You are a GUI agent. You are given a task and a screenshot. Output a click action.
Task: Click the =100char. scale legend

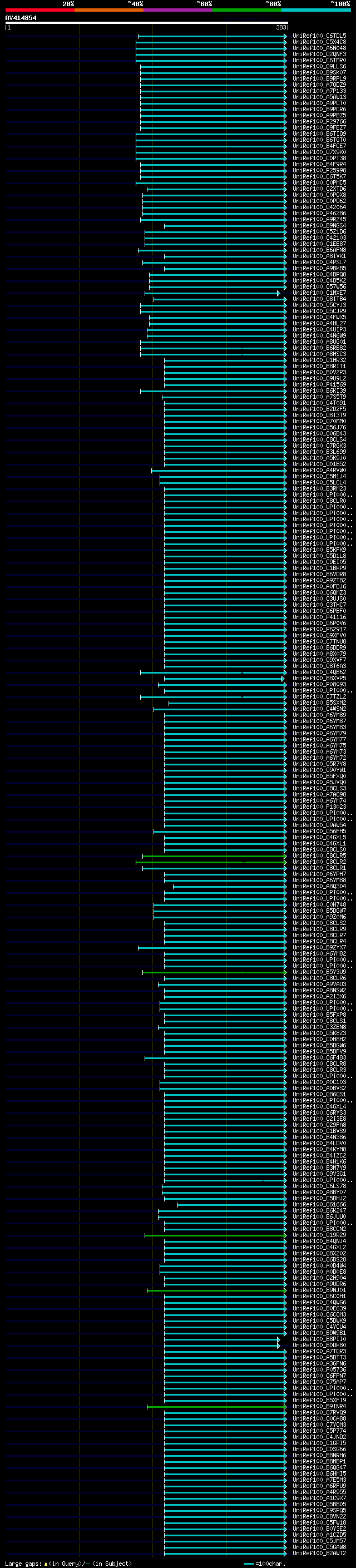(x=265, y=1564)
